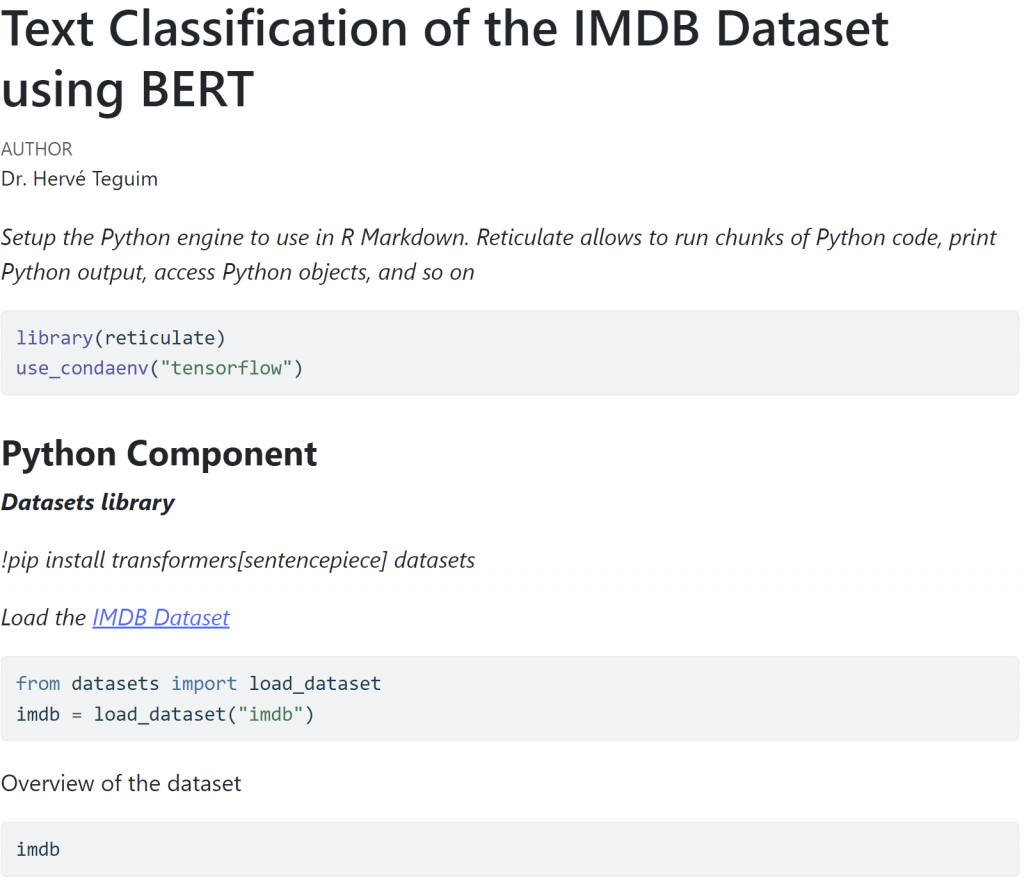Click the imdb code cell at bottom

509,849
